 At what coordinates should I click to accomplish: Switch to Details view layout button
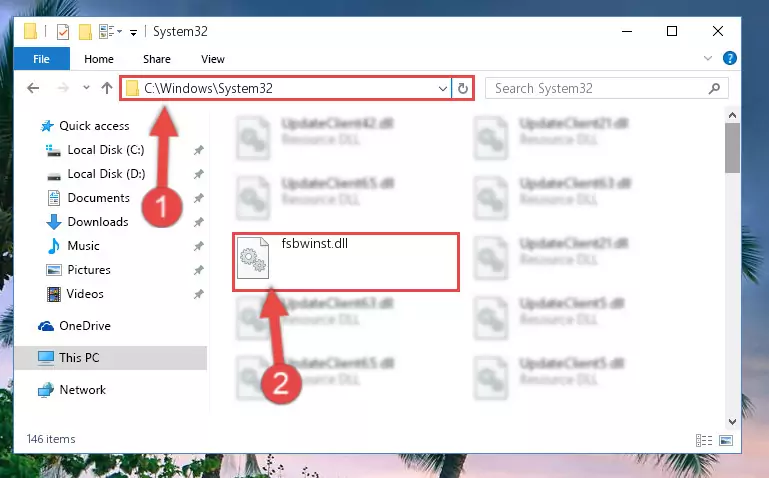[x=704, y=441]
